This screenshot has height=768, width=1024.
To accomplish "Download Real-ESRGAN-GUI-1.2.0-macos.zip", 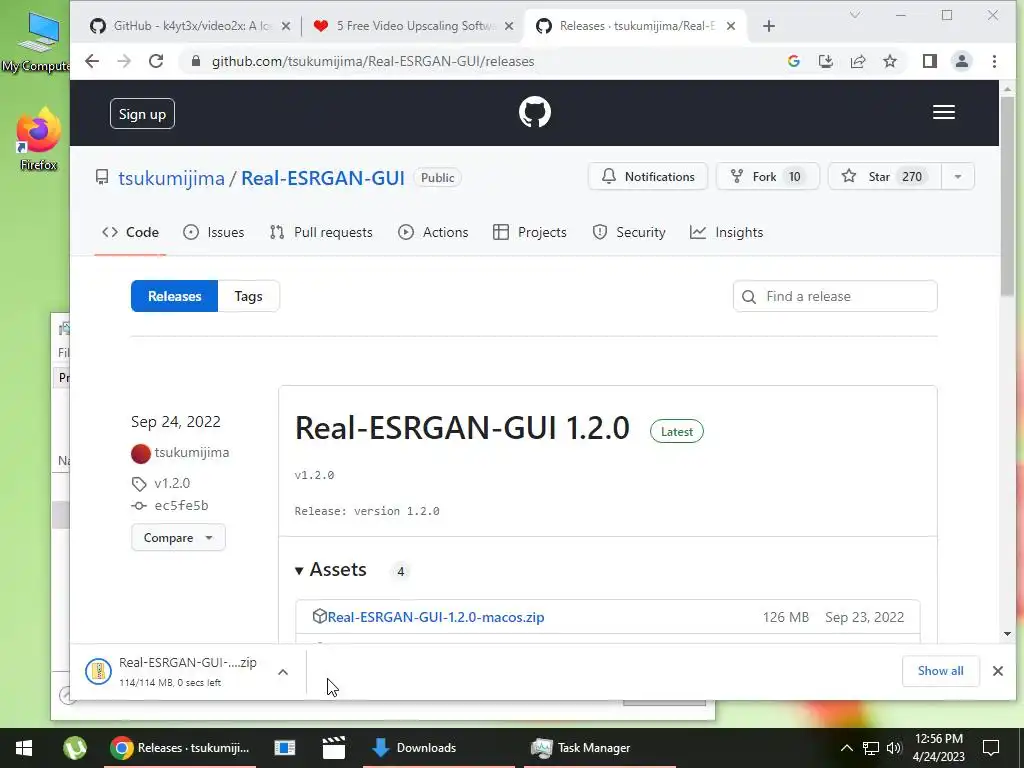I will tap(436, 617).
